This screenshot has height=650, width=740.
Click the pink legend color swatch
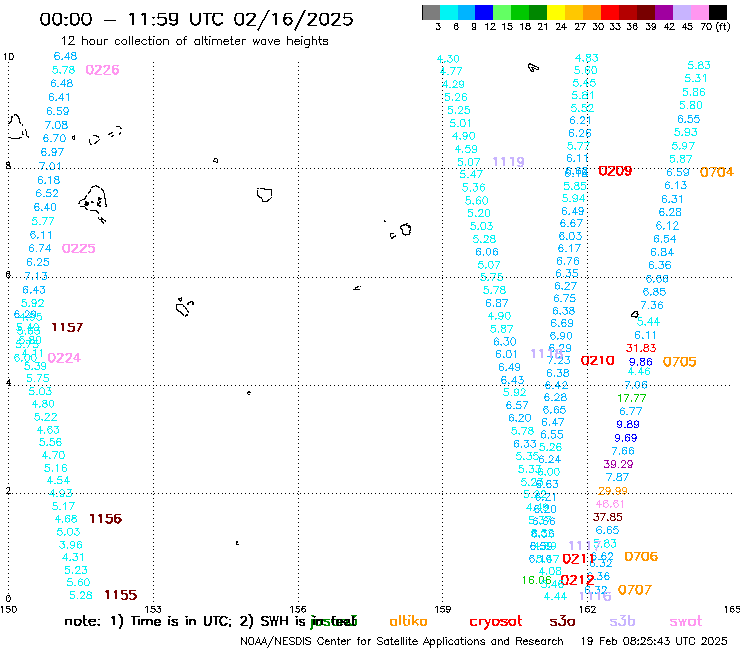[x=700, y=12]
